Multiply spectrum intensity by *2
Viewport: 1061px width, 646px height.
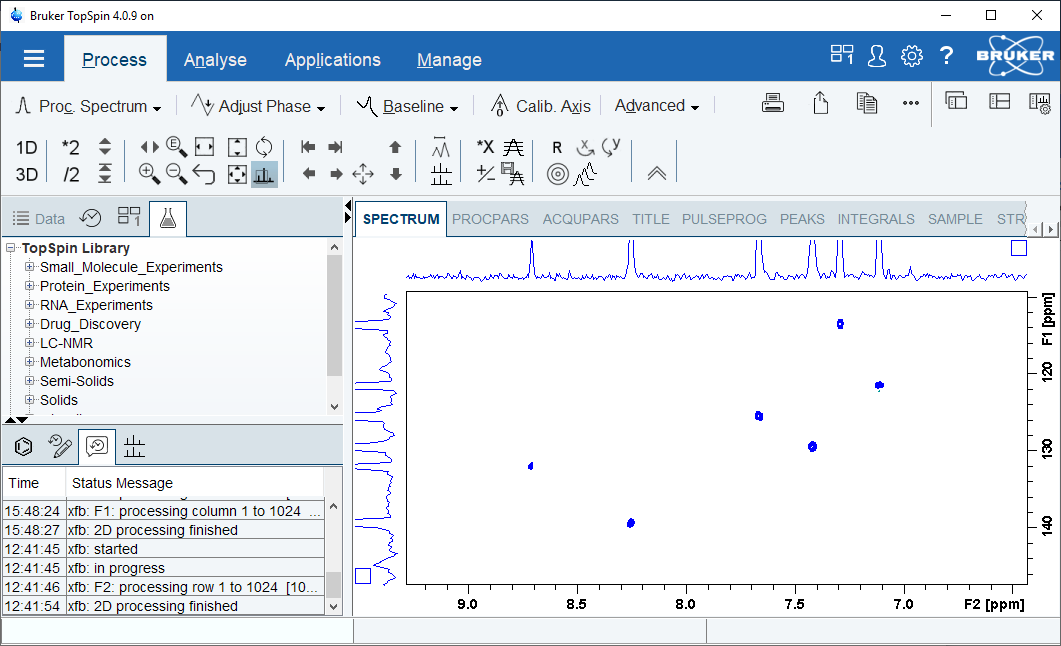point(70,147)
